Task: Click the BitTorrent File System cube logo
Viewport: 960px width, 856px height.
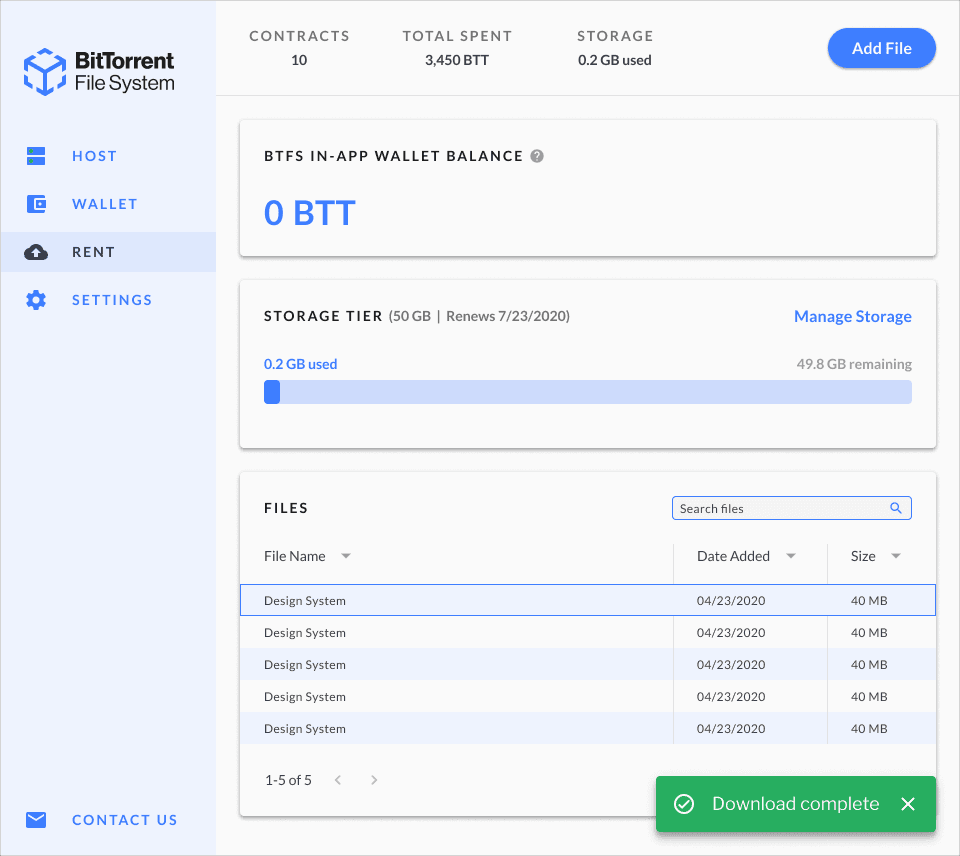Action: pyautogui.click(x=45, y=72)
